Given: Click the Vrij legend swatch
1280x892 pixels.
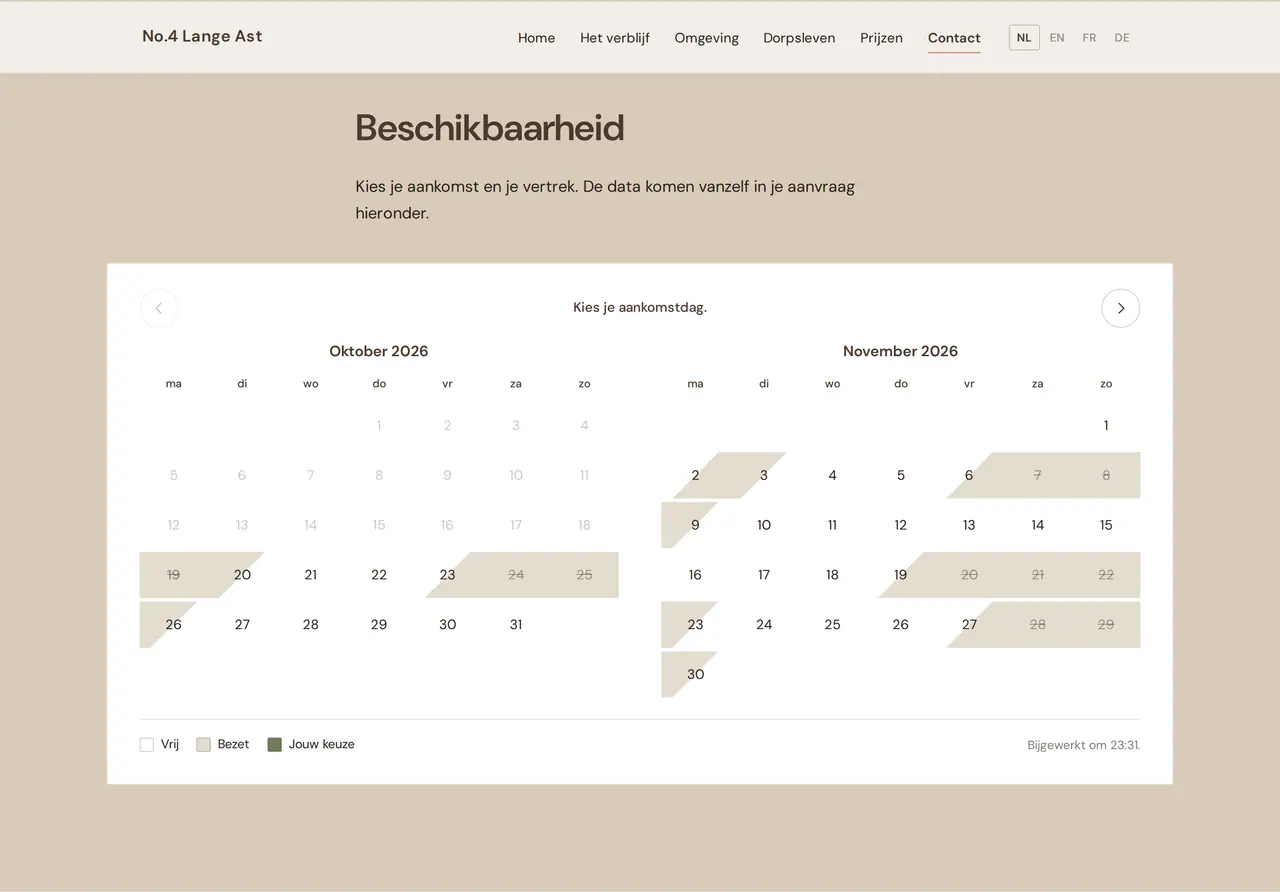Looking at the screenshot, I should pos(147,744).
